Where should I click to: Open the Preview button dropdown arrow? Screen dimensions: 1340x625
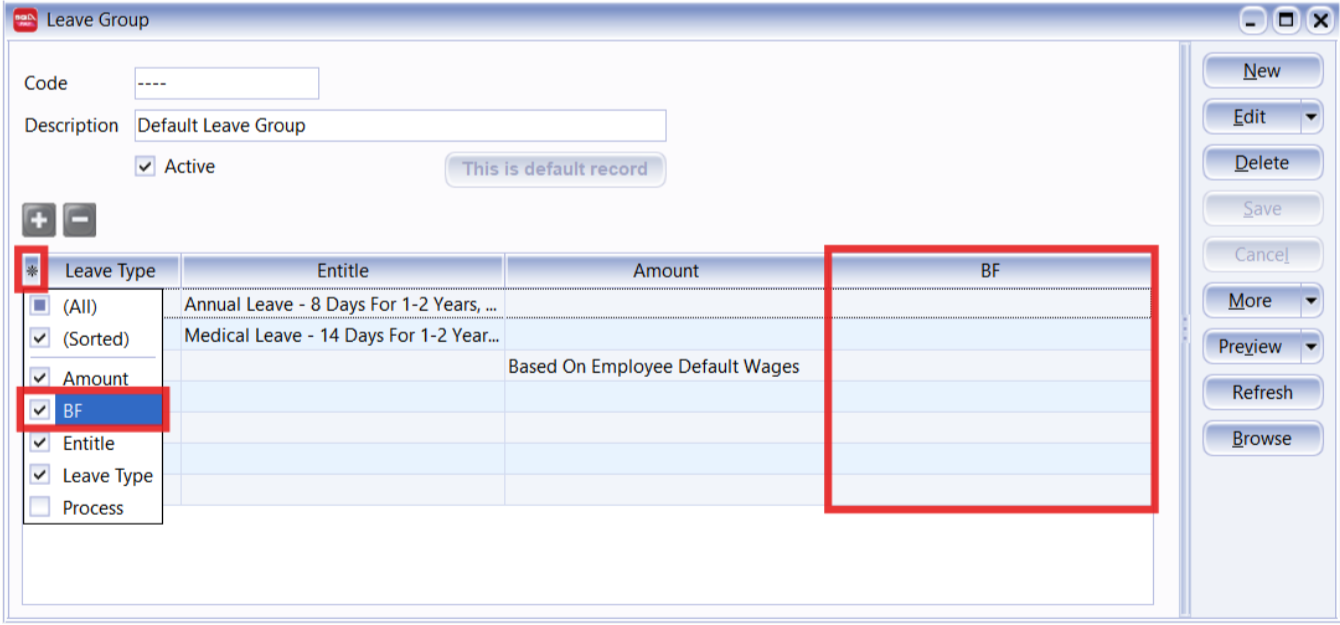pos(1311,347)
